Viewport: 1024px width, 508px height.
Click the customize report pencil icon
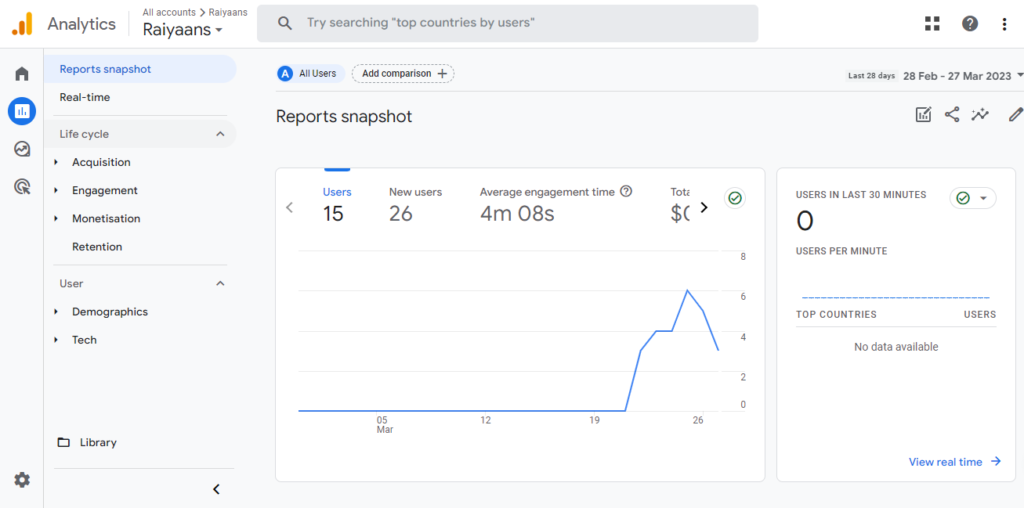(x=1015, y=115)
